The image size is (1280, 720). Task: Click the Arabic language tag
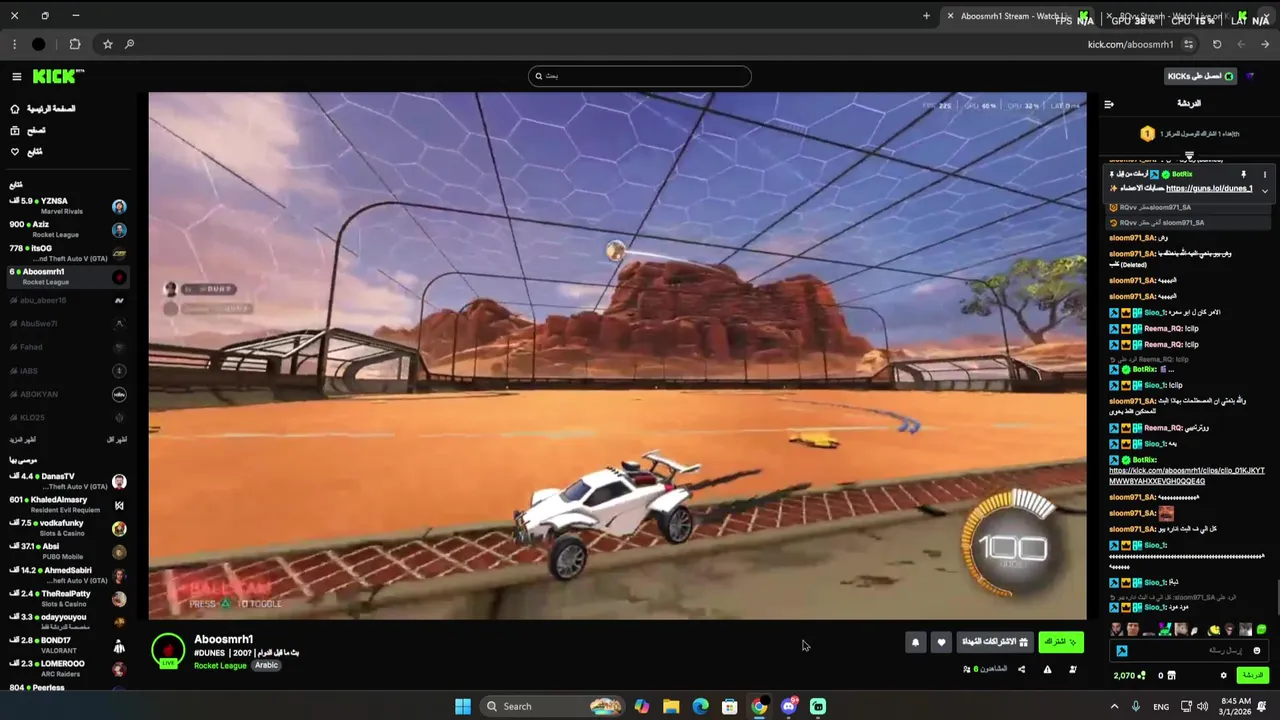click(266, 666)
